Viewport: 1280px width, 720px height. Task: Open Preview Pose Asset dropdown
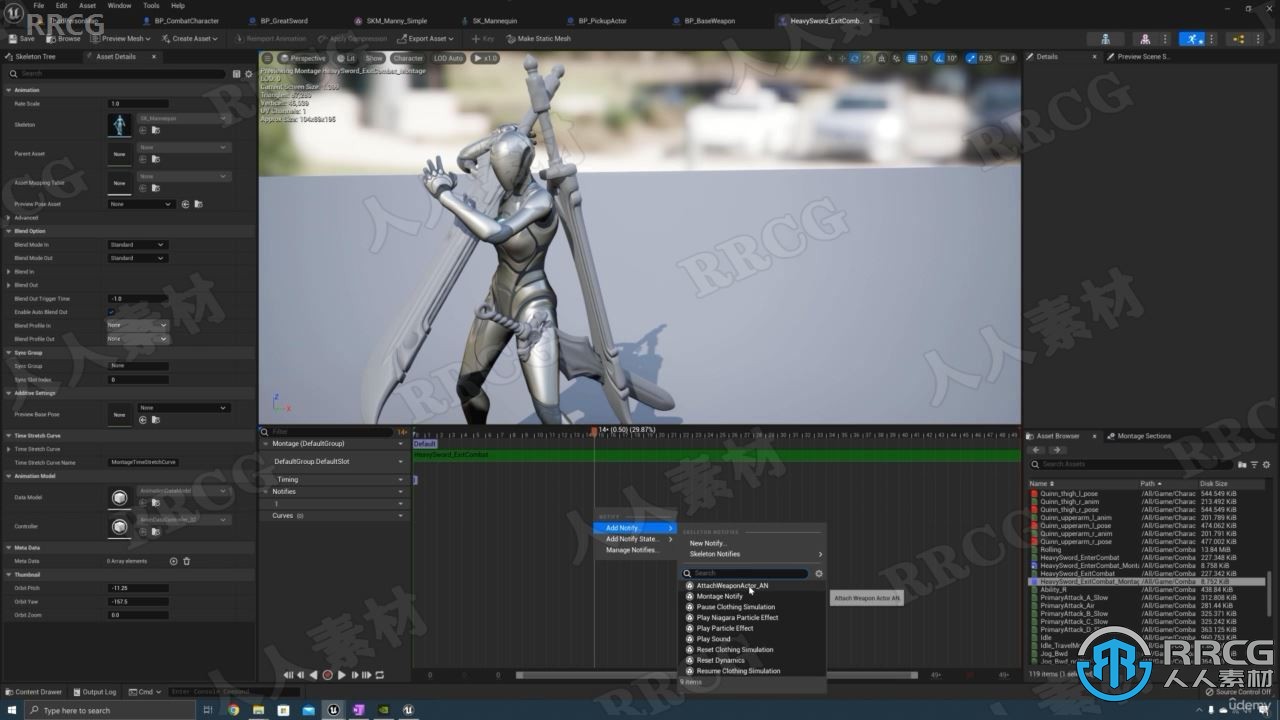[x=141, y=204]
